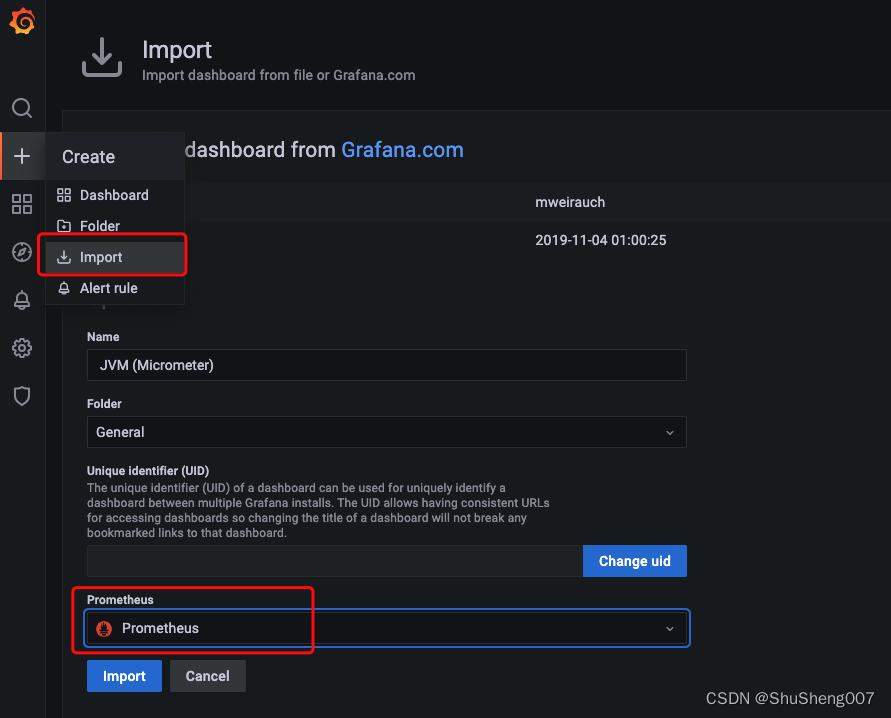Click the Cancel button
Screen dimensions: 891x718
[x=208, y=676]
